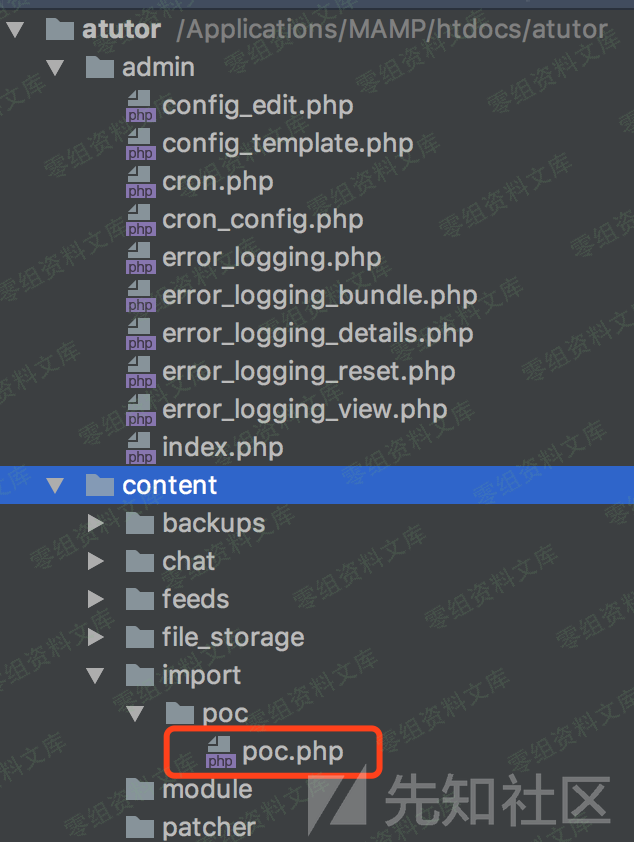The image size is (634, 842).
Task: Select the poc.php file icon
Action: (221, 752)
